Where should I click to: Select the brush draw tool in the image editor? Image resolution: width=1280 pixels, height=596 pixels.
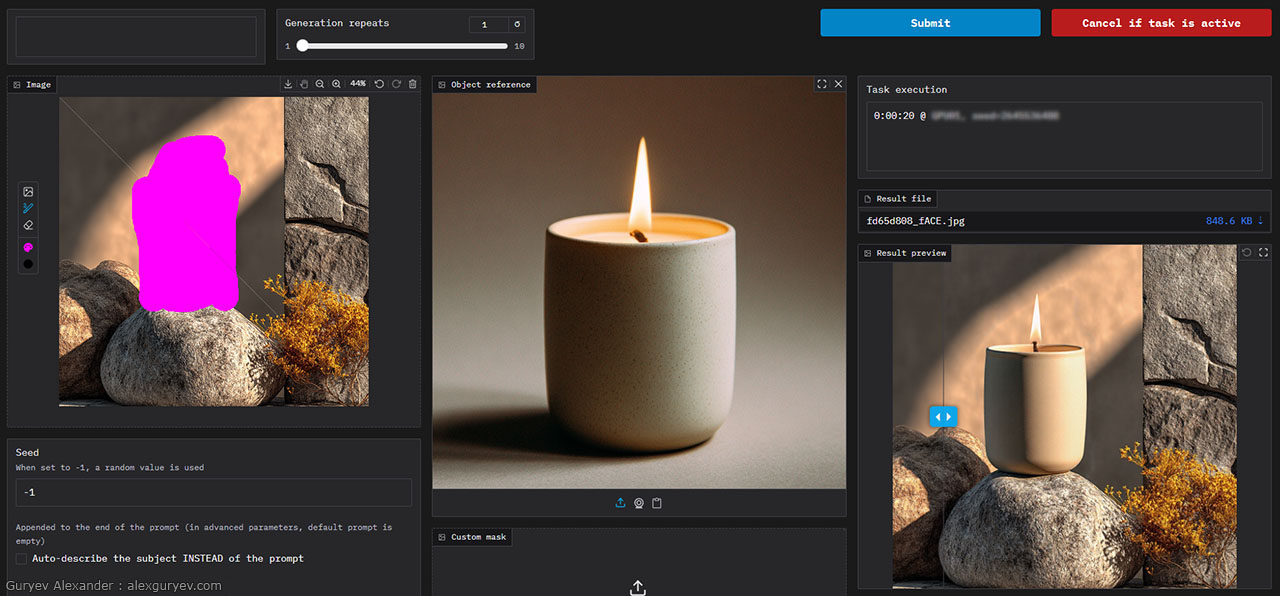point(28,208)
